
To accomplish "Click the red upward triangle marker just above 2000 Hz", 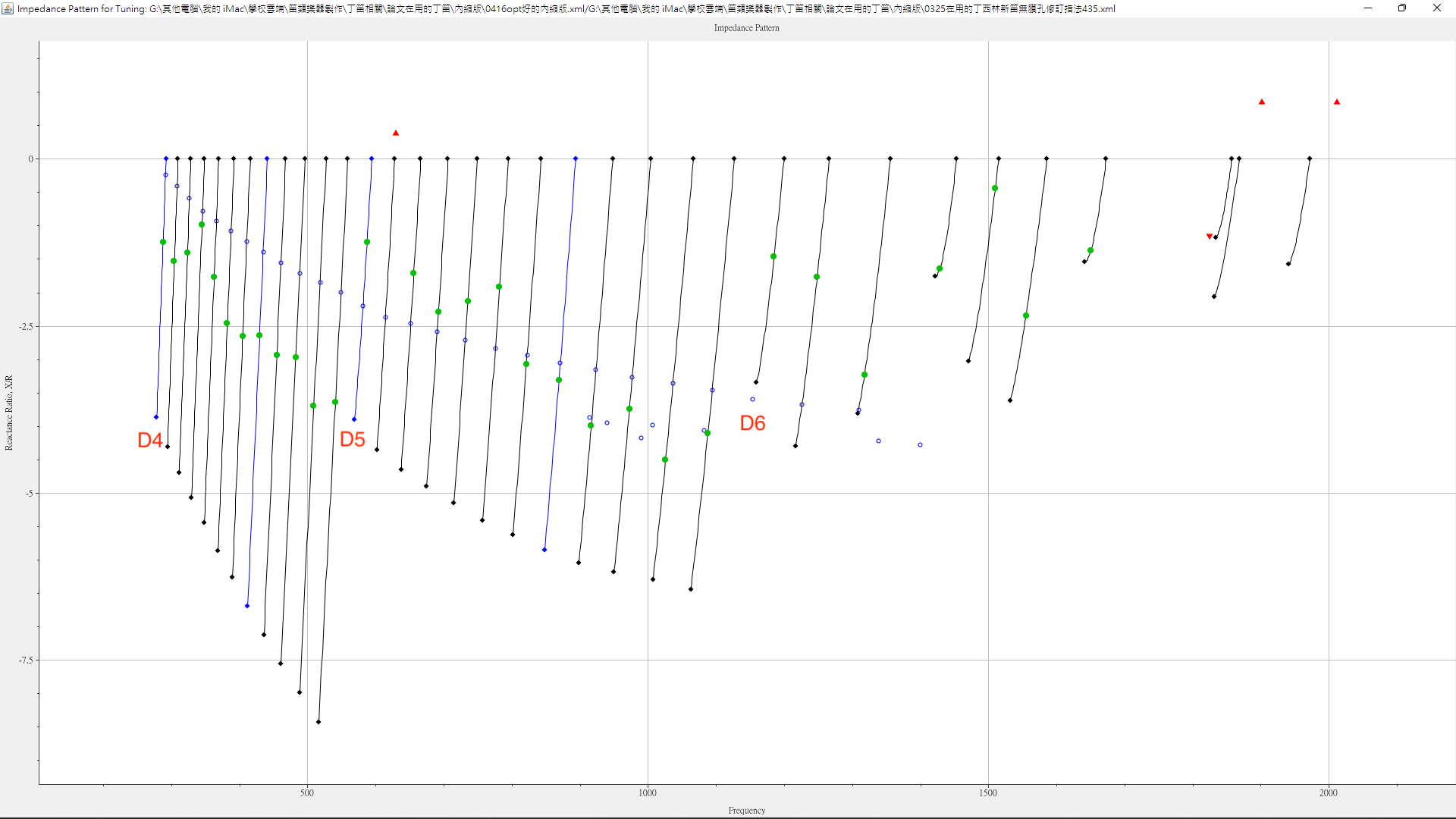I will coord(1337,102).
